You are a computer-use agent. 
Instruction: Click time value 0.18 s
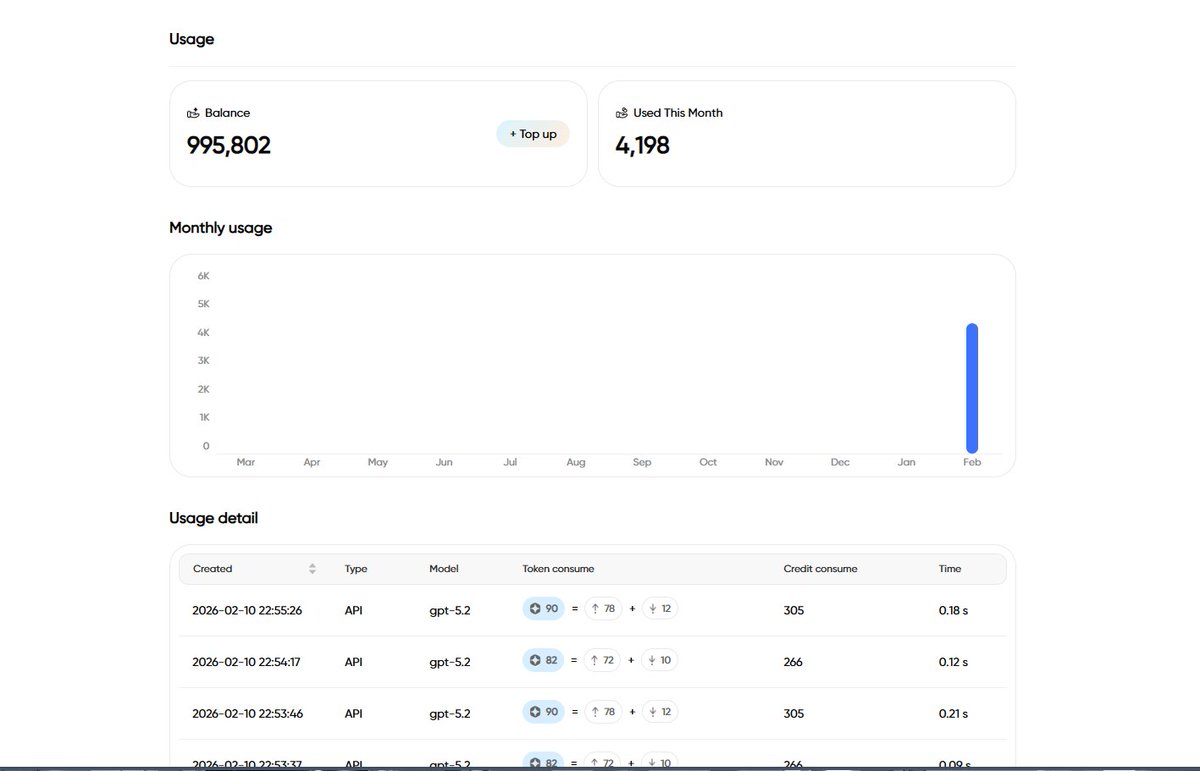coord(953,610)
